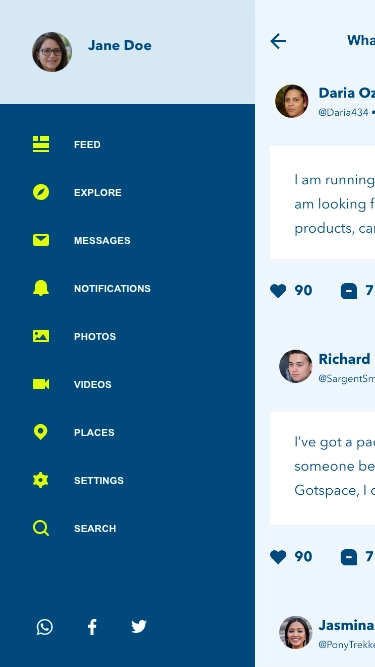The image size is (375, 667).
Task: Like Daria's post with the heart
Action: pos(278,291)
